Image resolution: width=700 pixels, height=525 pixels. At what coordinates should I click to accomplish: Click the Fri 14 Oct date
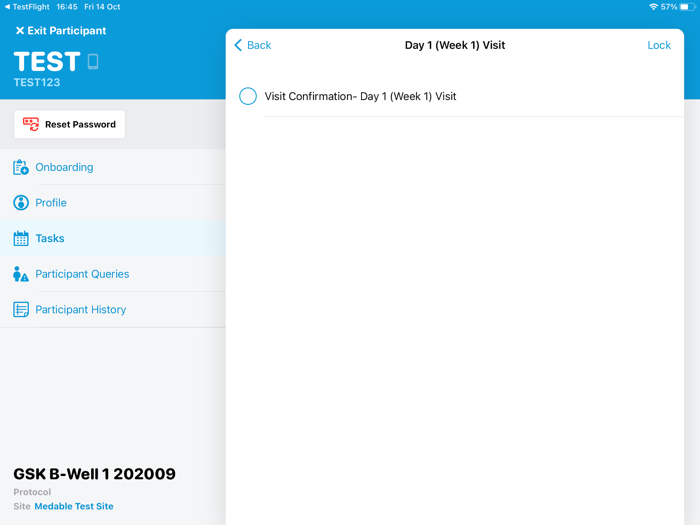pos(102,7)
